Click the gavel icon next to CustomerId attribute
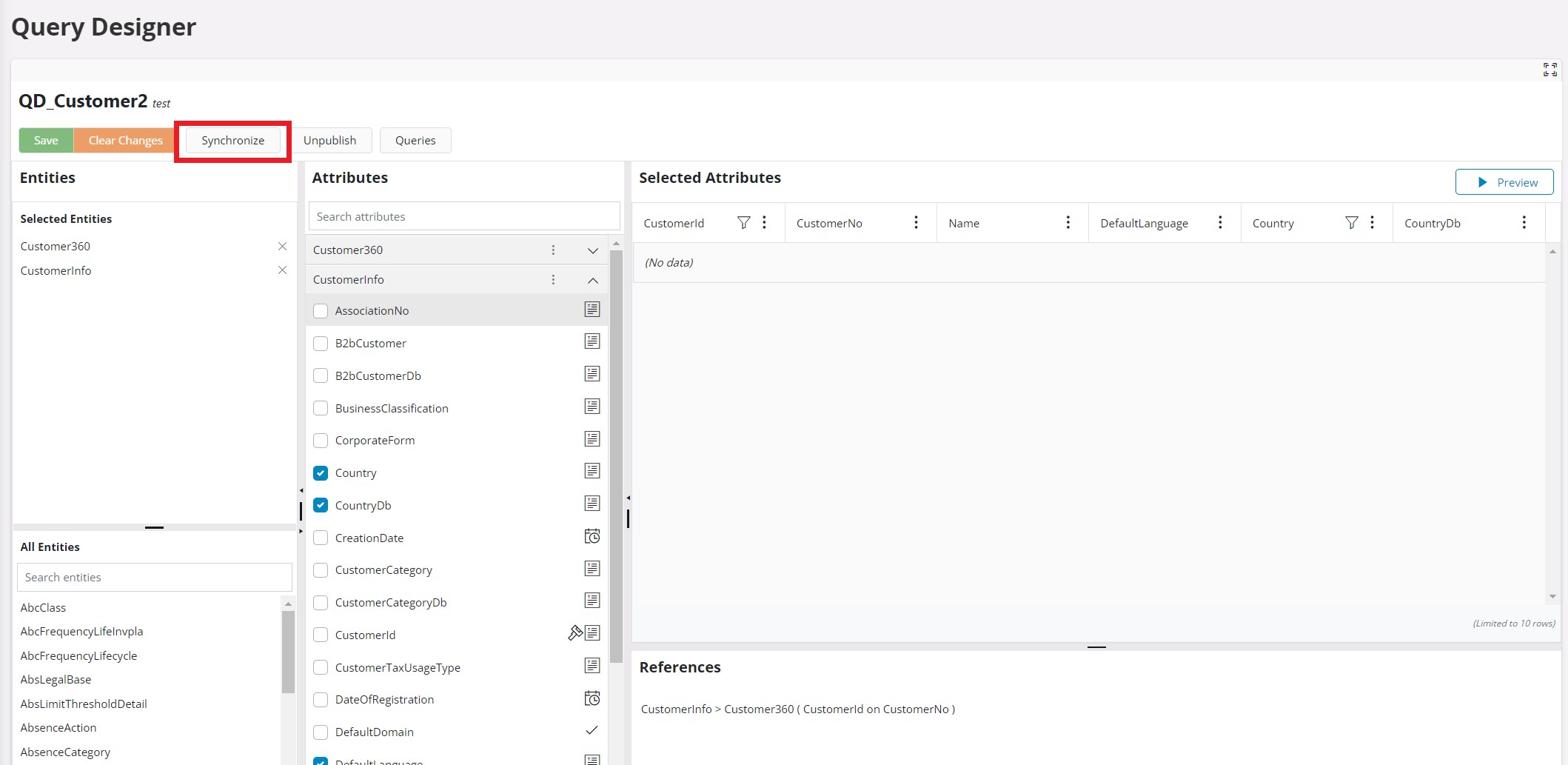This screenshot has width=1568, height=765. [x=575, y=633]
